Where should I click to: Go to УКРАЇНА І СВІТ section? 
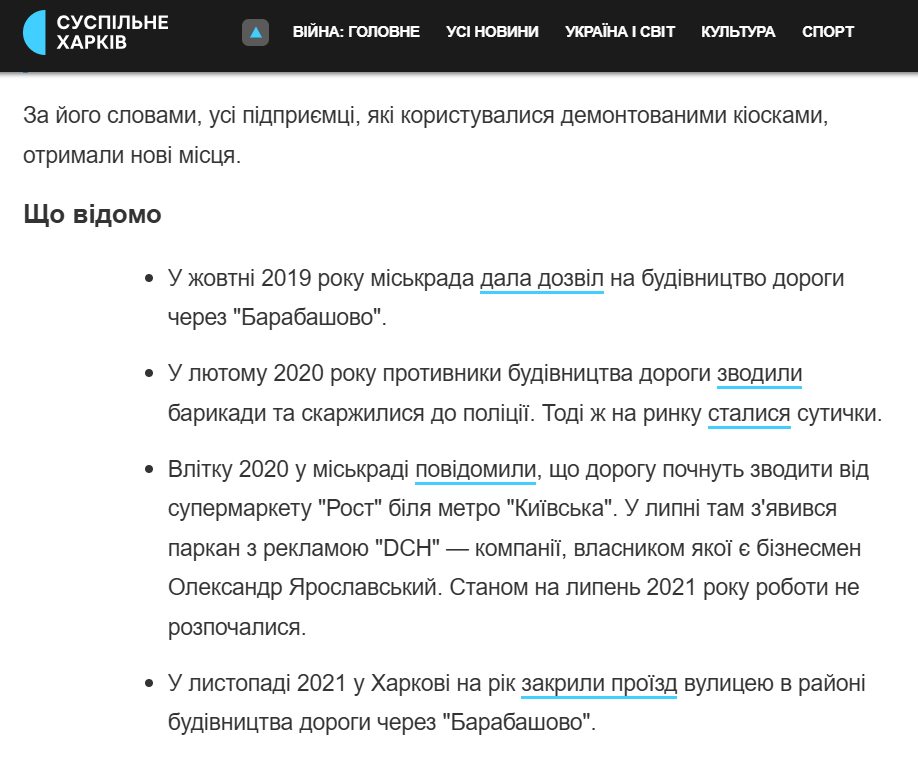tap(620, 32)
